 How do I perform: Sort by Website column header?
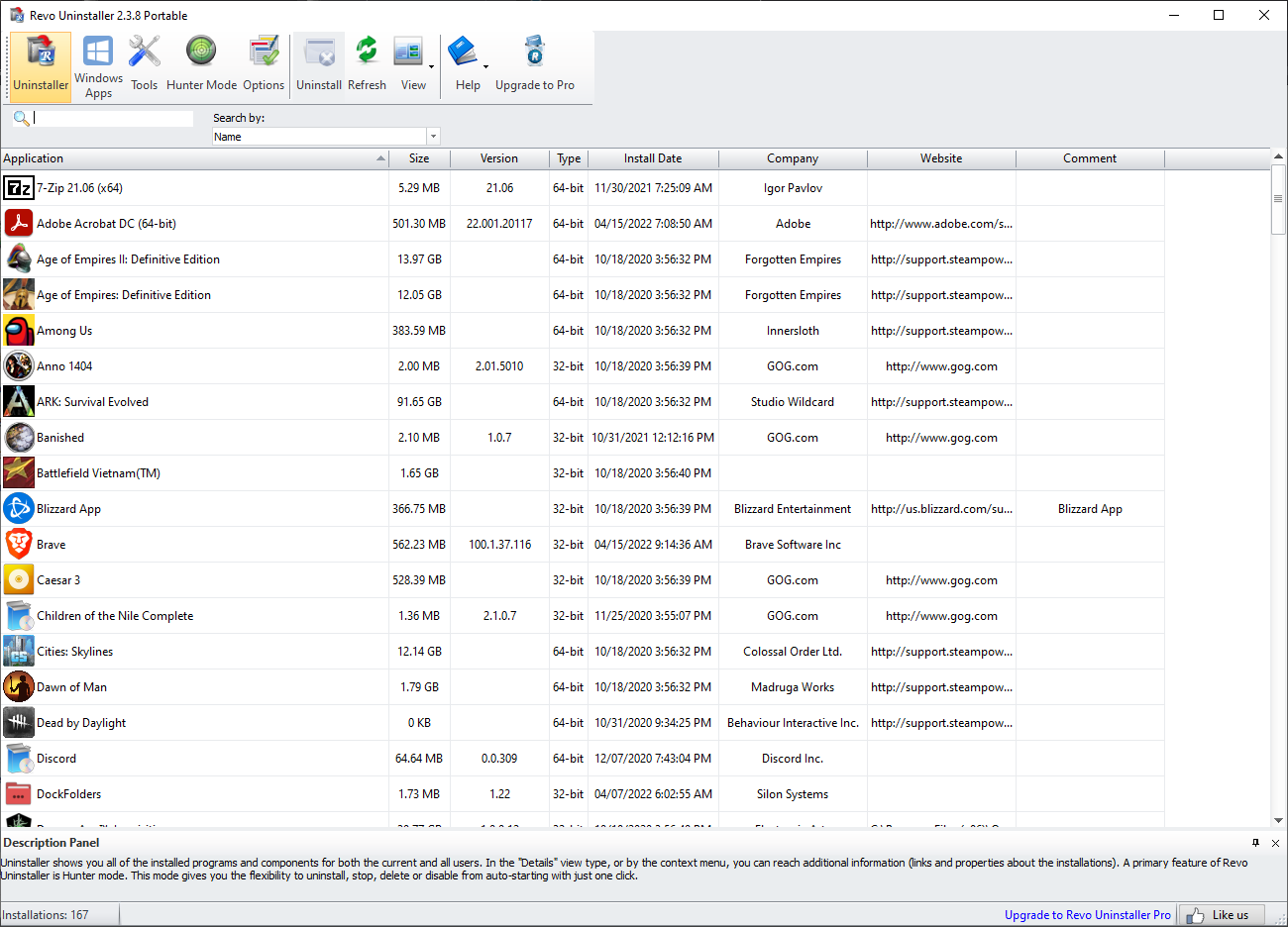[941, 158]
